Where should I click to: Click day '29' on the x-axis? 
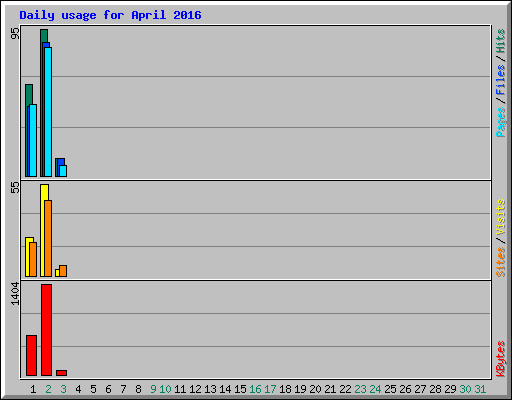click(450, 389)
